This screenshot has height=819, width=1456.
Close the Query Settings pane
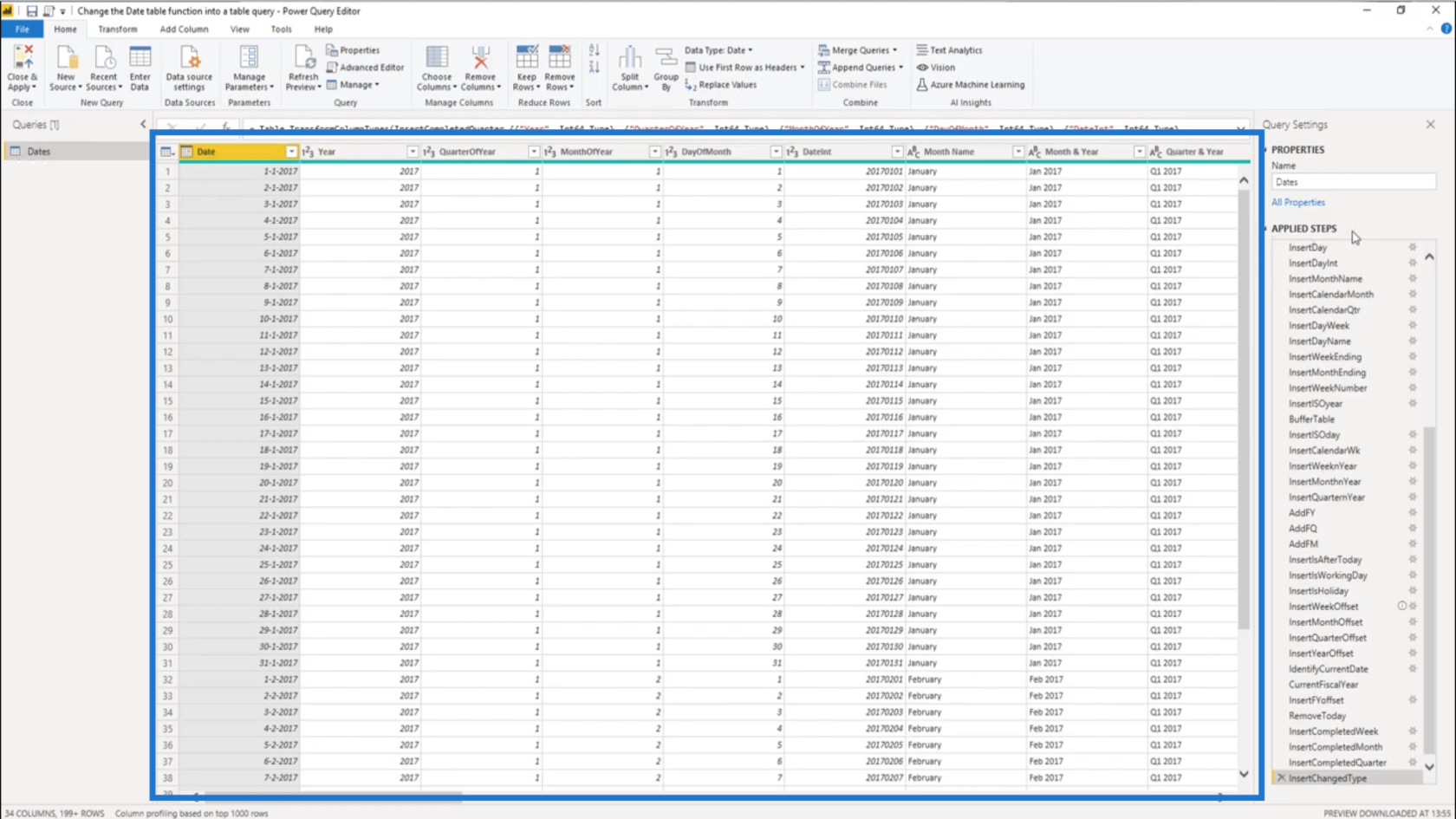pyautogui.click(x=1430, y=125)
